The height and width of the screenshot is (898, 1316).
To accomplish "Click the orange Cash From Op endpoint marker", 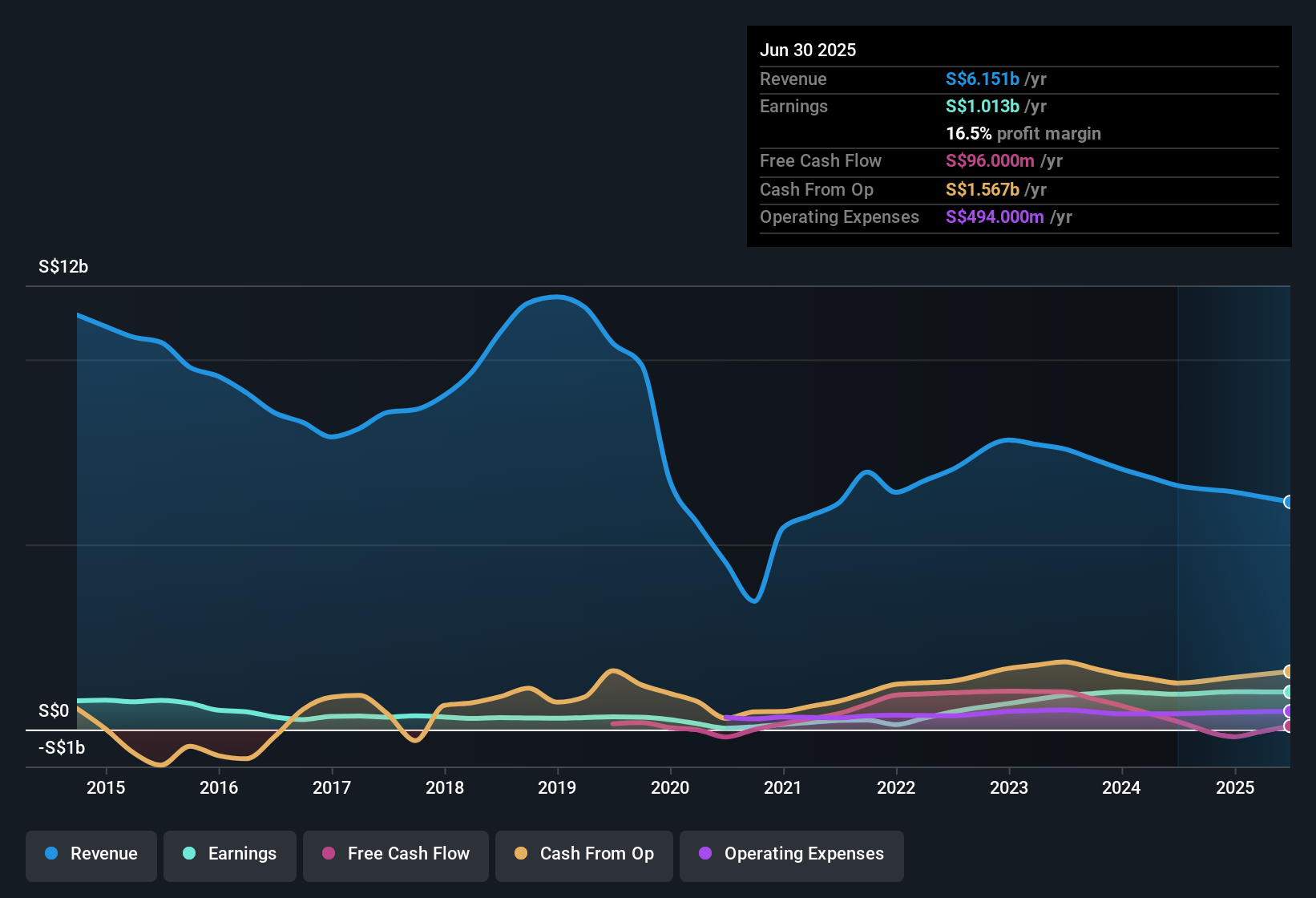I will click(x=1289, y=672).
